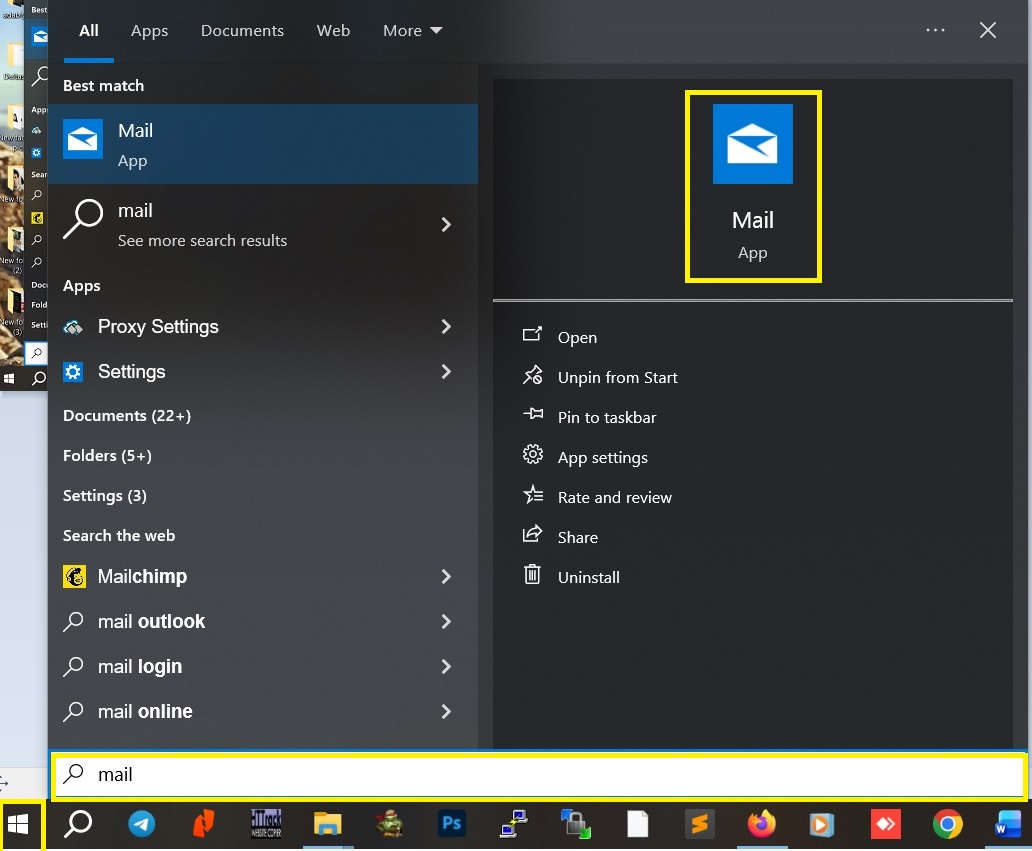Close the search panel with X
Viewport: 1032px width, 851px height.
point(987,30)
